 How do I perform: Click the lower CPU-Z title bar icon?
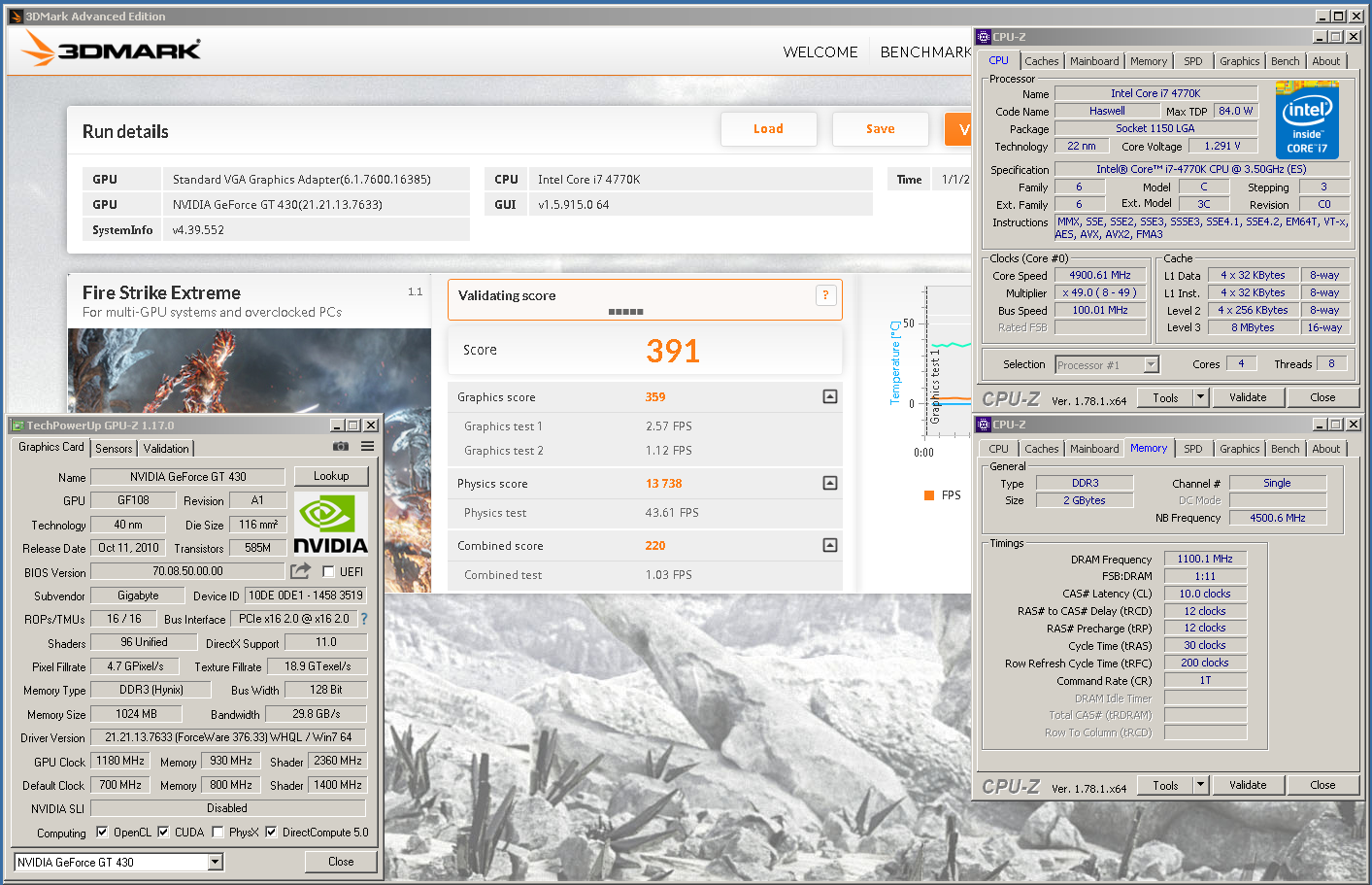984,425
